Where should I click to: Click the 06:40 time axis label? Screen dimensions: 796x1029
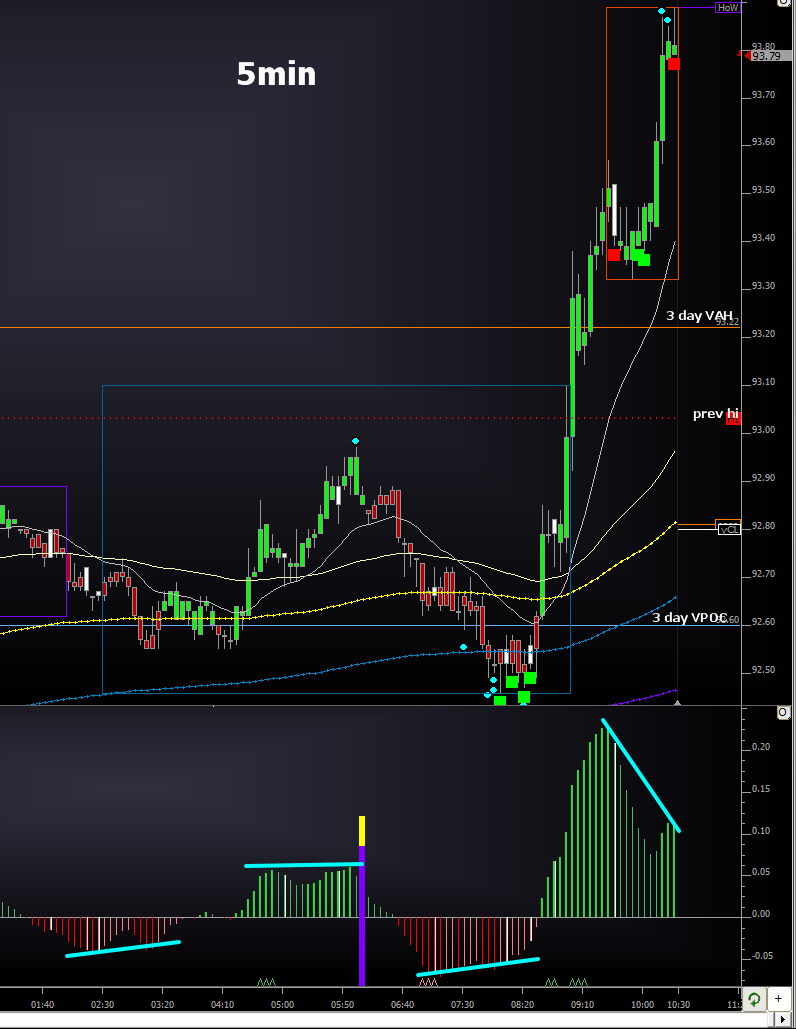(402, 1005)
